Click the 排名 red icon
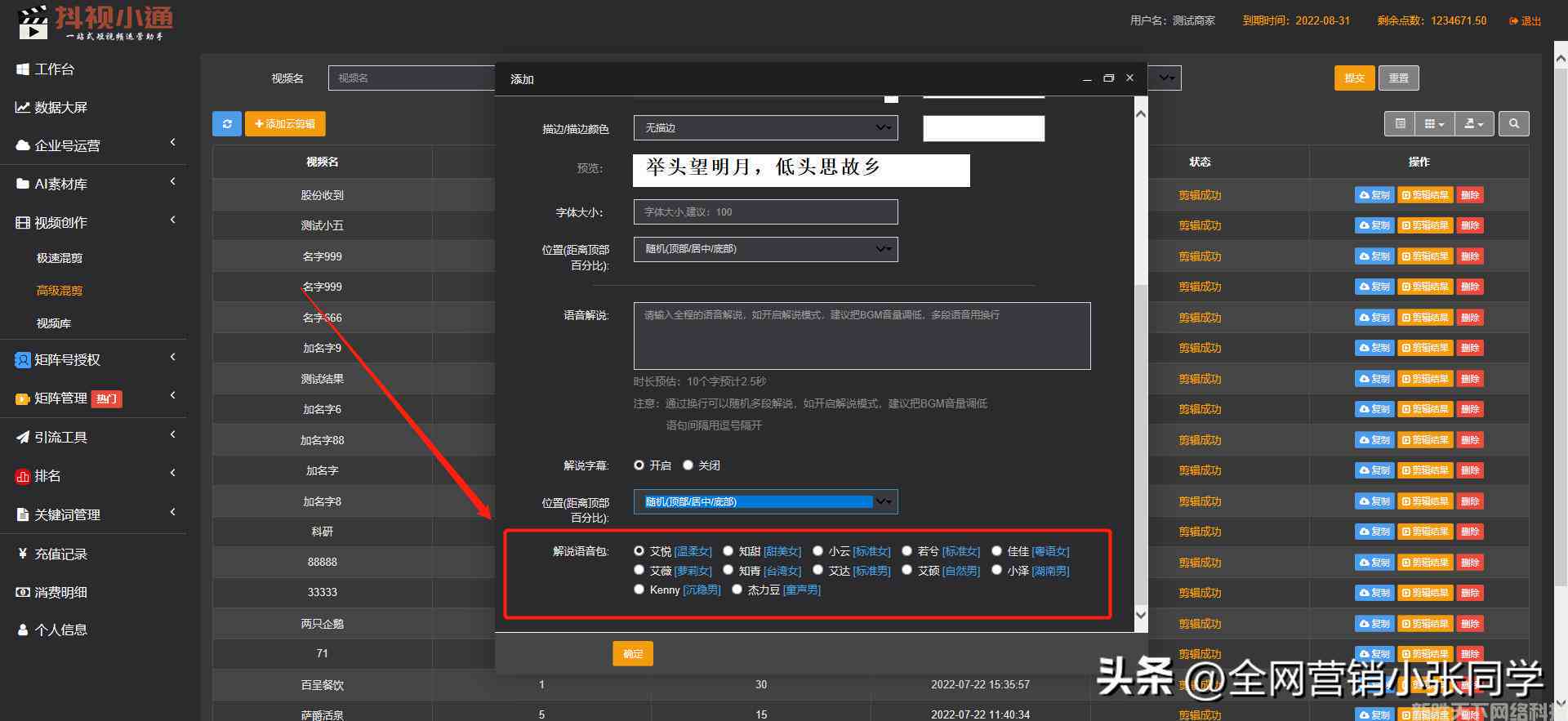1568x721 pixels. coord(23,476)
